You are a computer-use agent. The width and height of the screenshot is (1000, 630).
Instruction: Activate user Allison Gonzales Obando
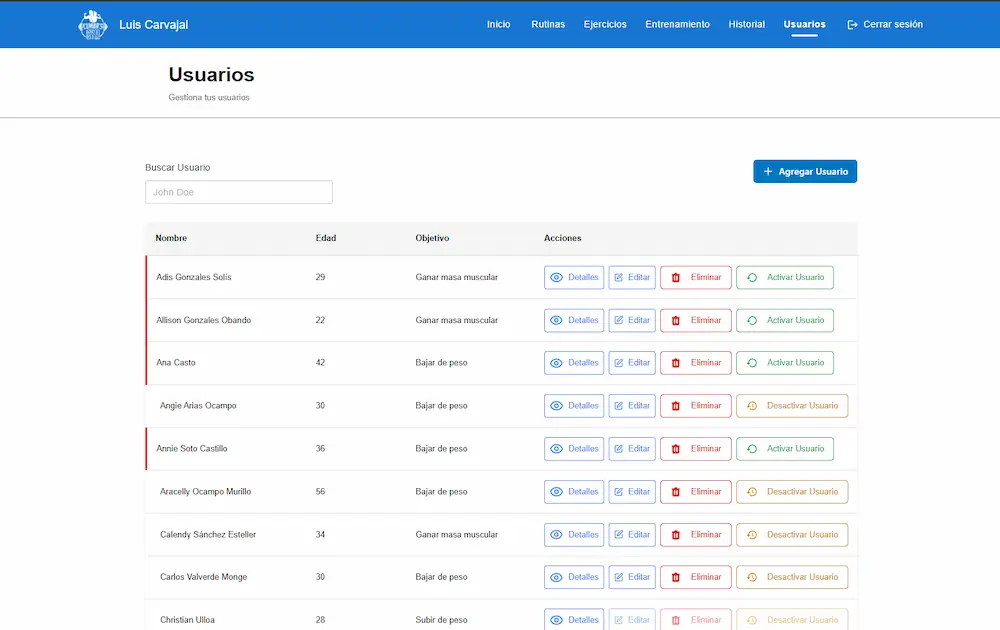coord(784,320)
